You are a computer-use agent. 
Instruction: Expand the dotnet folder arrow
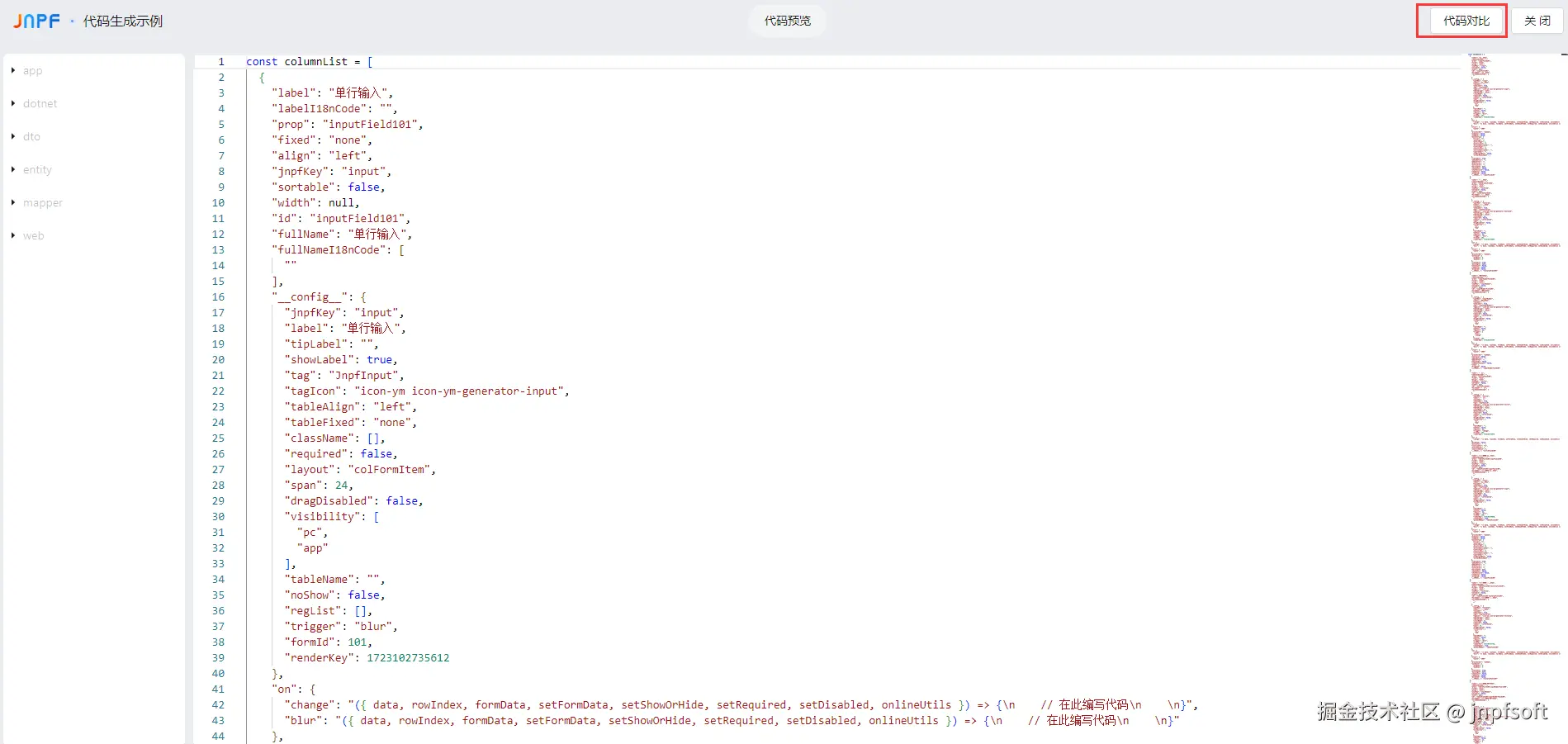point(13,103)
